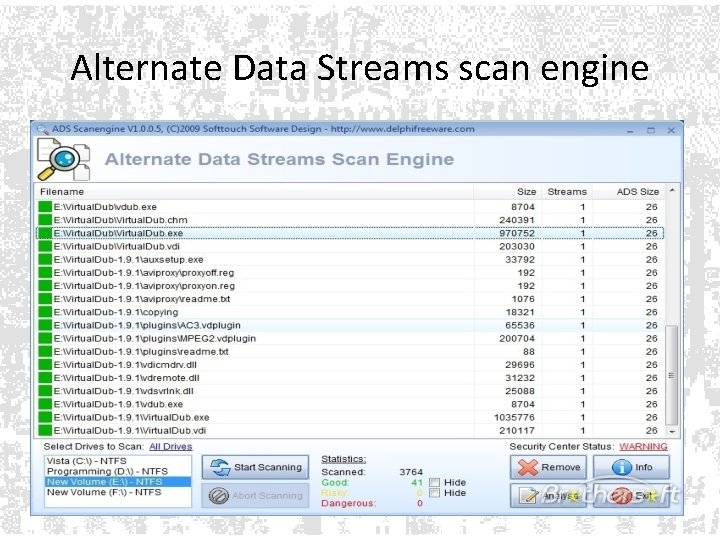The image size is (720, 540).
Task: Click size value 240391
Action: pyautogui.click(x=517, y=220)
